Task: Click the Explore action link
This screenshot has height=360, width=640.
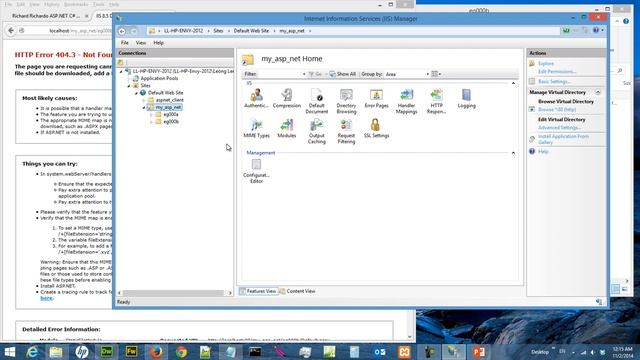Action: [546, 64]
